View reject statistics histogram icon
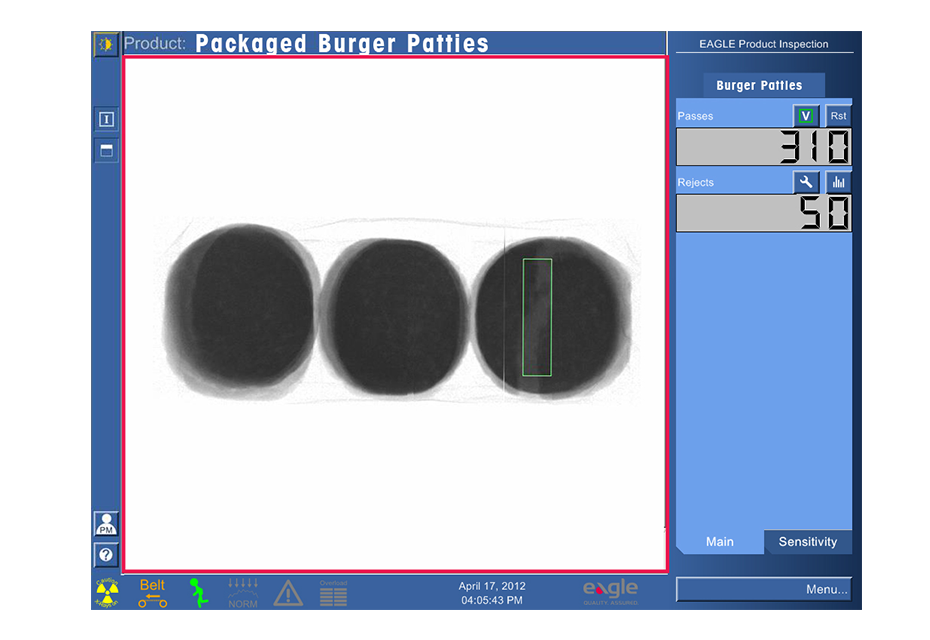 838,182
